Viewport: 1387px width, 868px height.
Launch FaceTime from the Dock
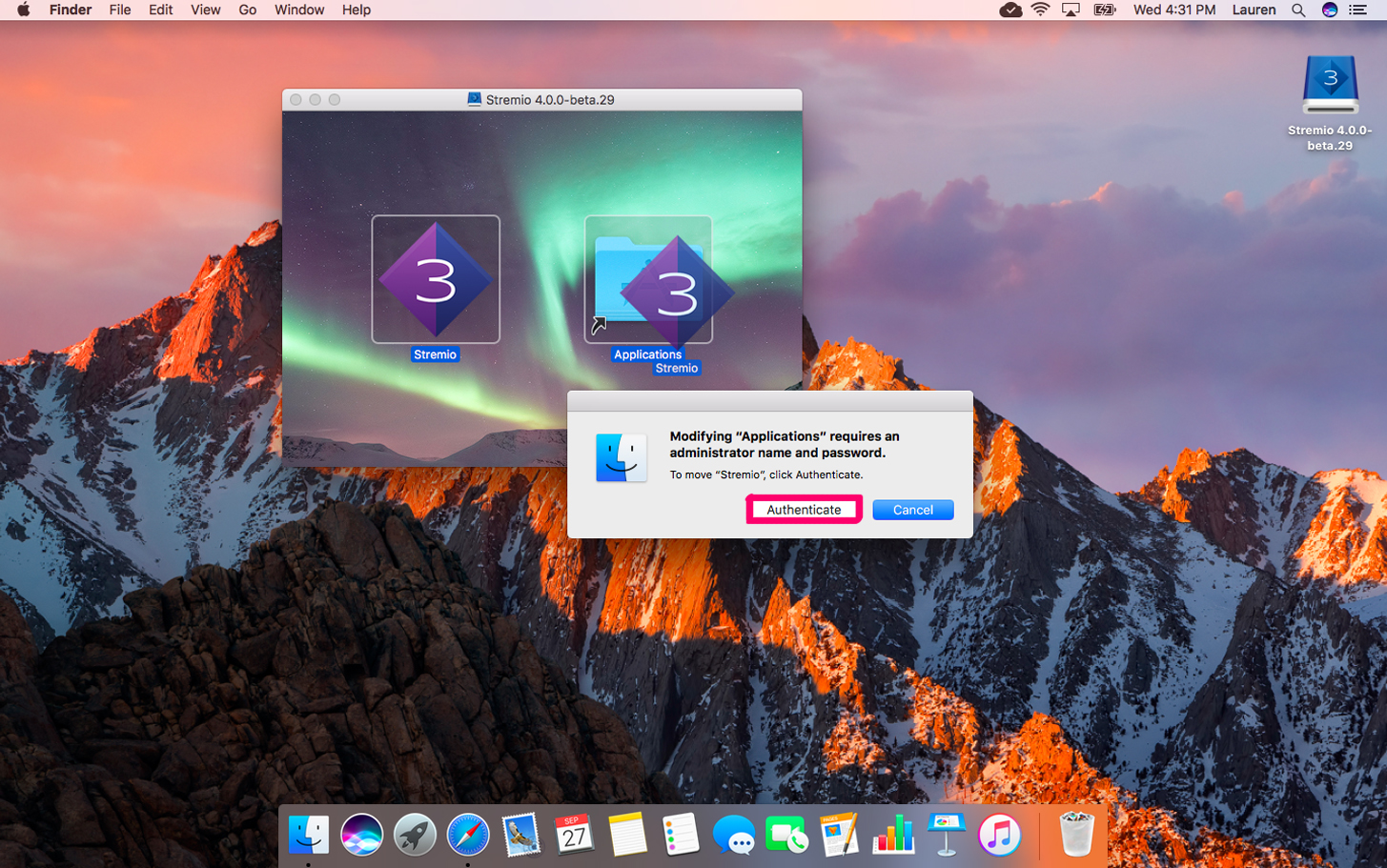(786, 835)
